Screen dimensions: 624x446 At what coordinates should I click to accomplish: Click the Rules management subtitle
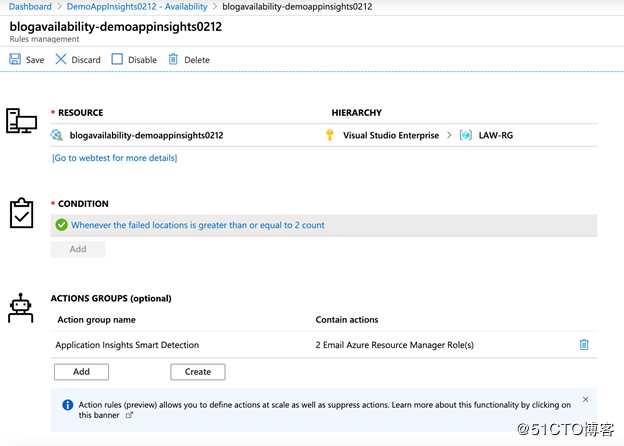(x=44, y=39)
